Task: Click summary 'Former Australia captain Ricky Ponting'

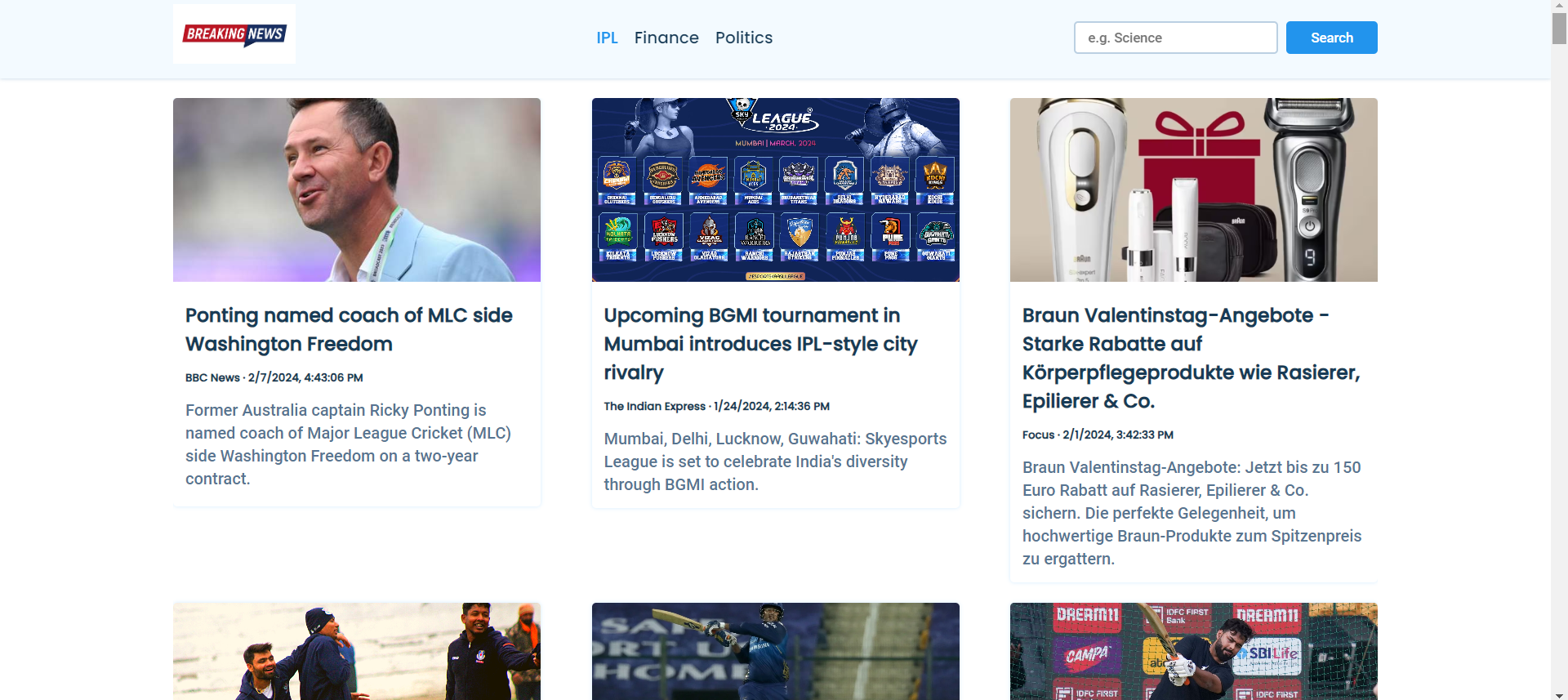Action: click(x=348, y=444)
